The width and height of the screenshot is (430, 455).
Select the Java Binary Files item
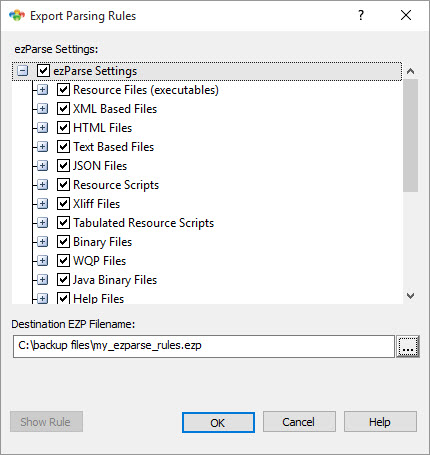click(x=115, y=280)
